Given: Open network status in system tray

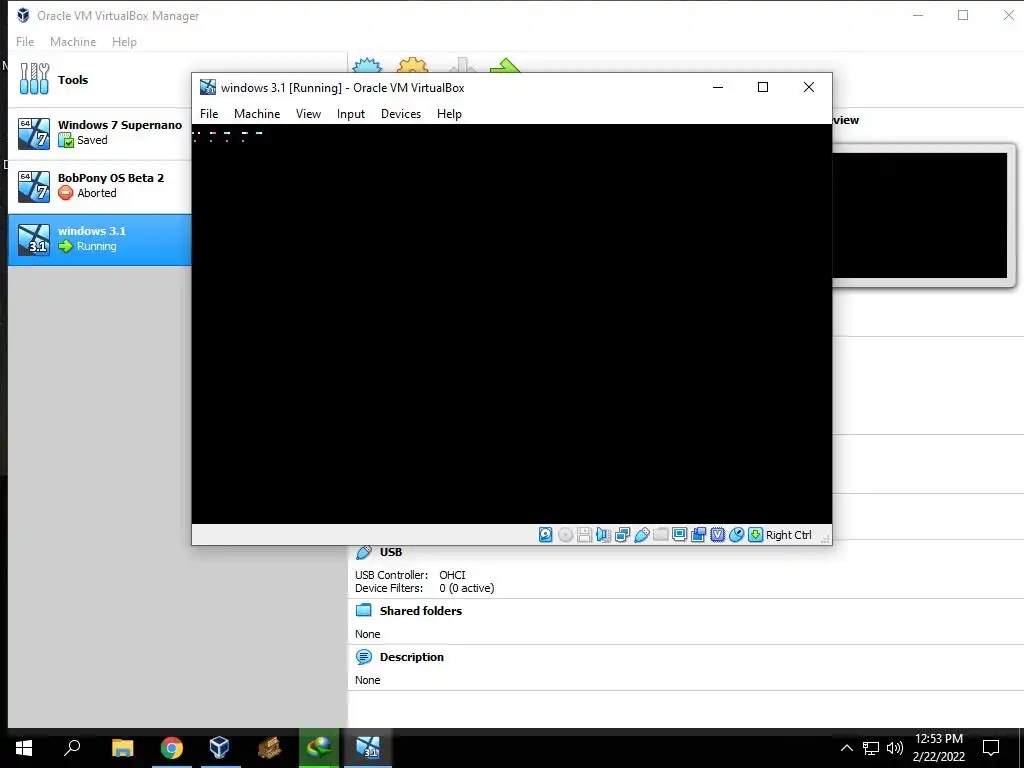Looking at the screenshot, I should 871,748.
